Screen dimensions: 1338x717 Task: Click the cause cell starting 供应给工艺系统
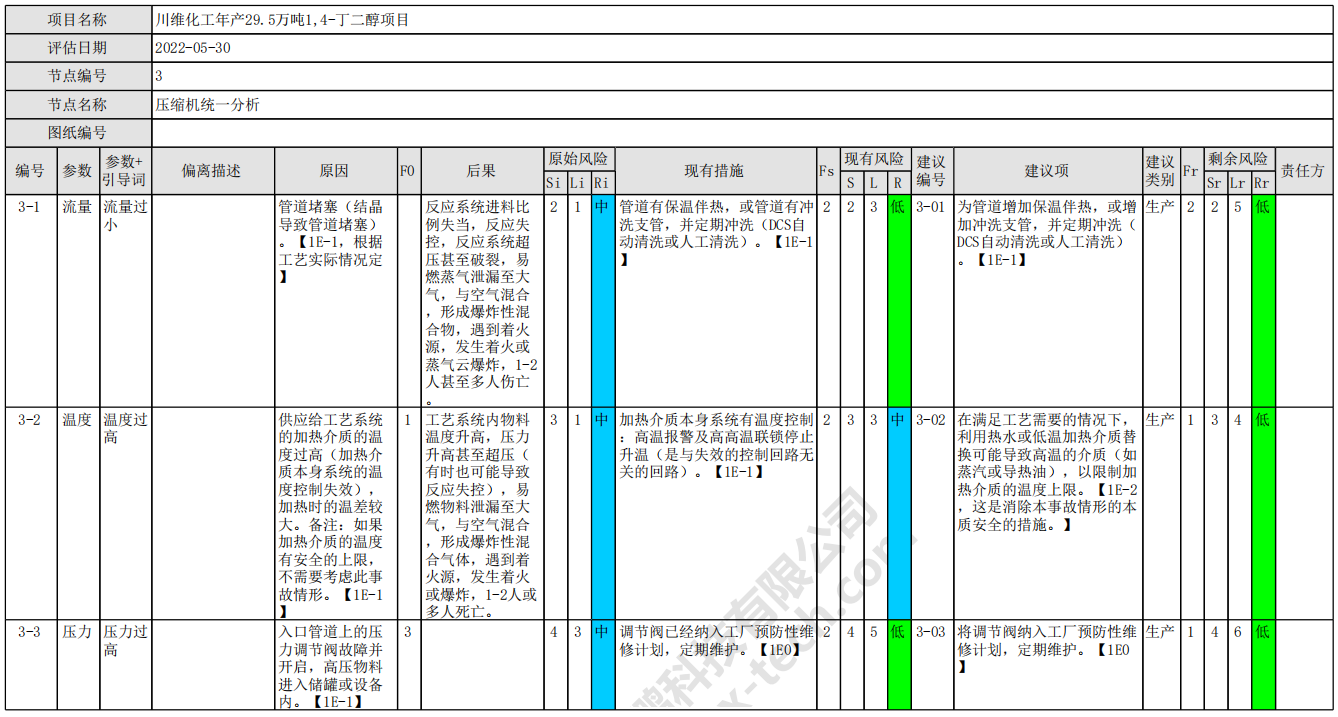point(335,513)
